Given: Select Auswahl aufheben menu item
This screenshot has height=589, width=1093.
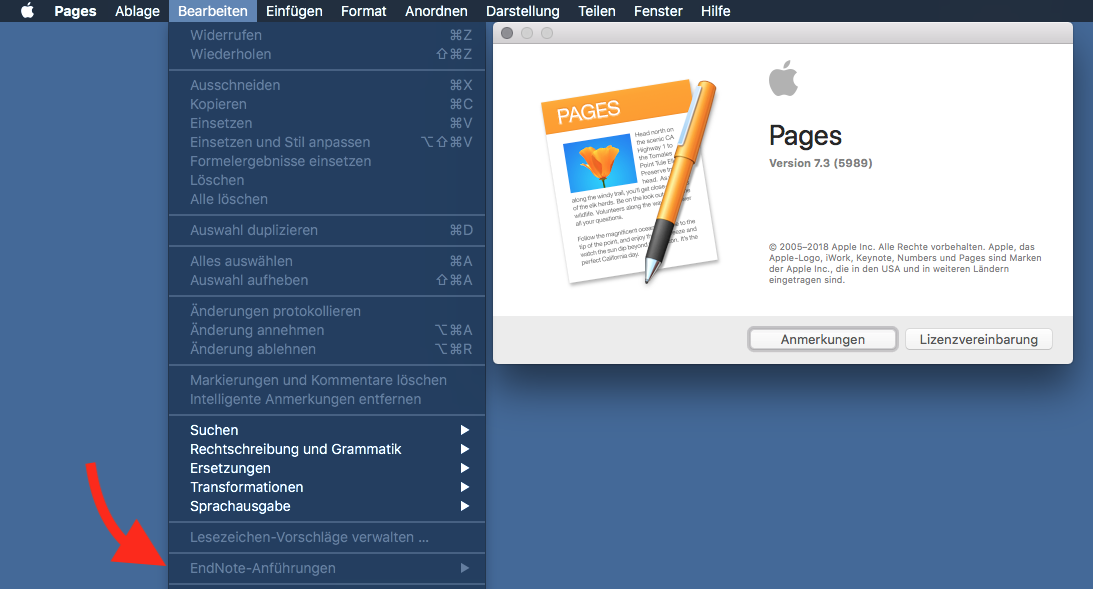Looking at the screenshot, I should click(327, 280).
